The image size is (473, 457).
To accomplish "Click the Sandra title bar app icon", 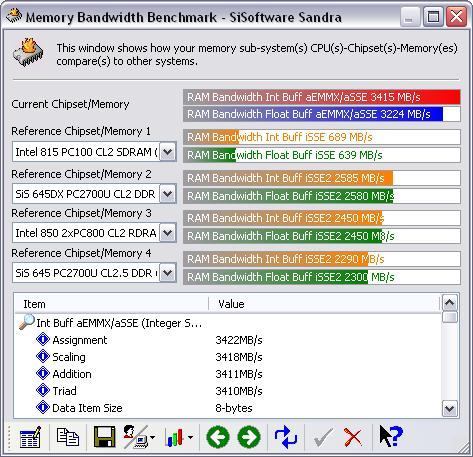I will [14, 16].
